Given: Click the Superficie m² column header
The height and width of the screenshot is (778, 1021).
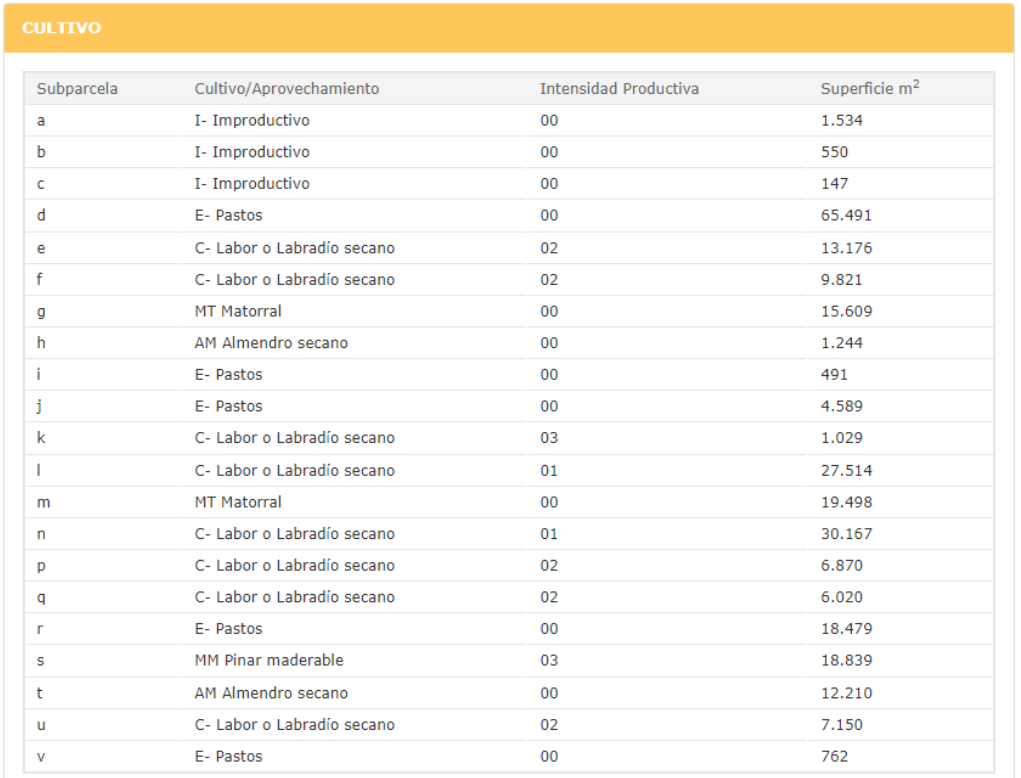Looking at the screenshot, I should [869, 89].
